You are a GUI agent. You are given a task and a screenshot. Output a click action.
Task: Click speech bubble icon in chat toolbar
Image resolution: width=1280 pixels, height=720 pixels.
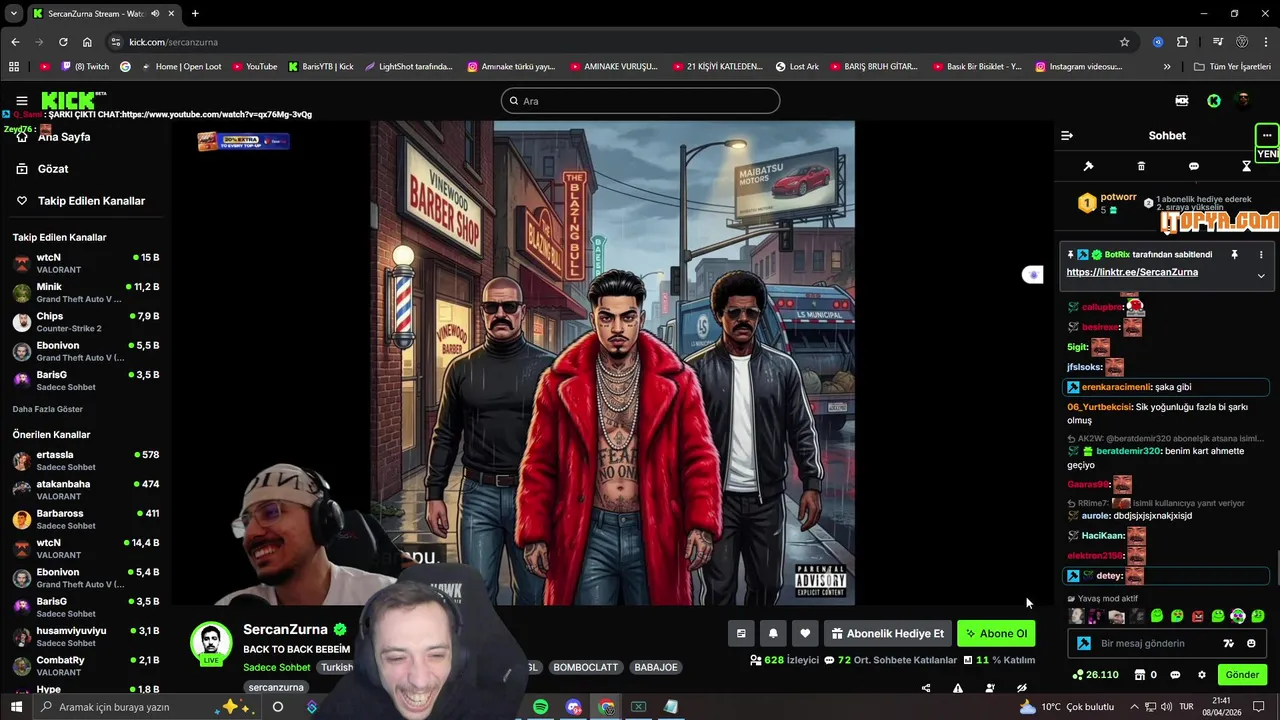(1194, 166)
